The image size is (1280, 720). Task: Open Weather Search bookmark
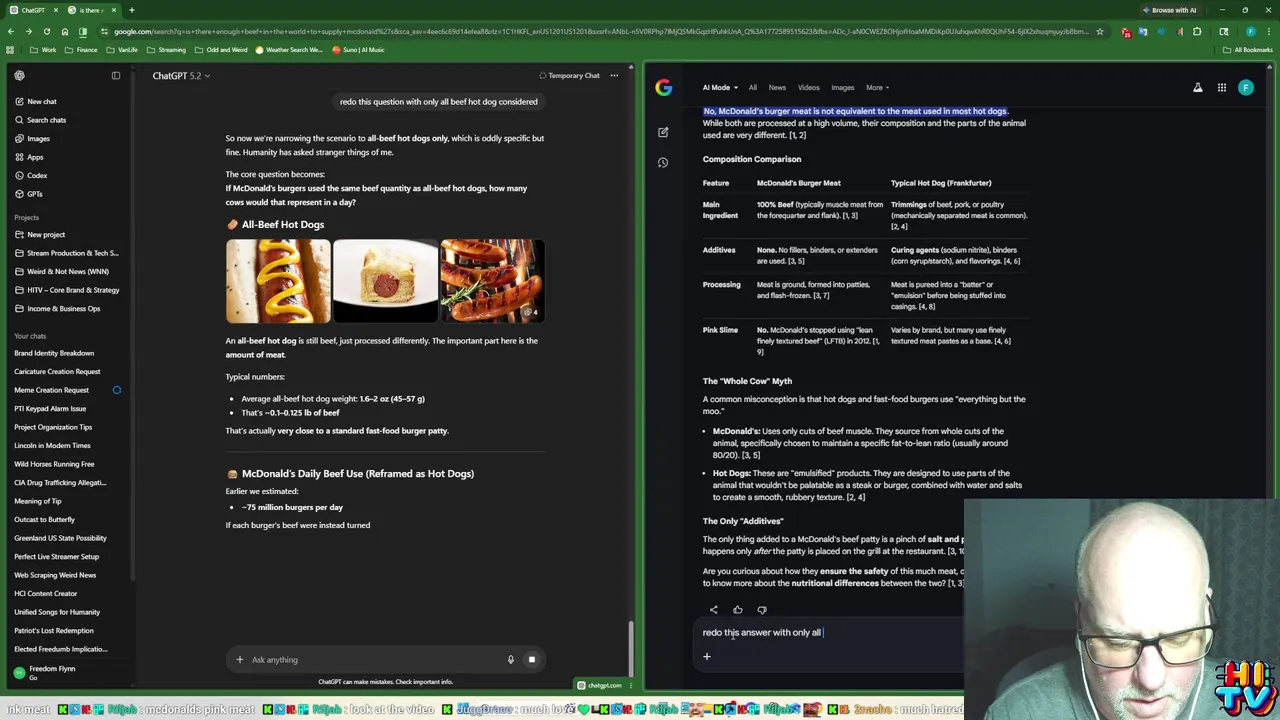point(289,49)
